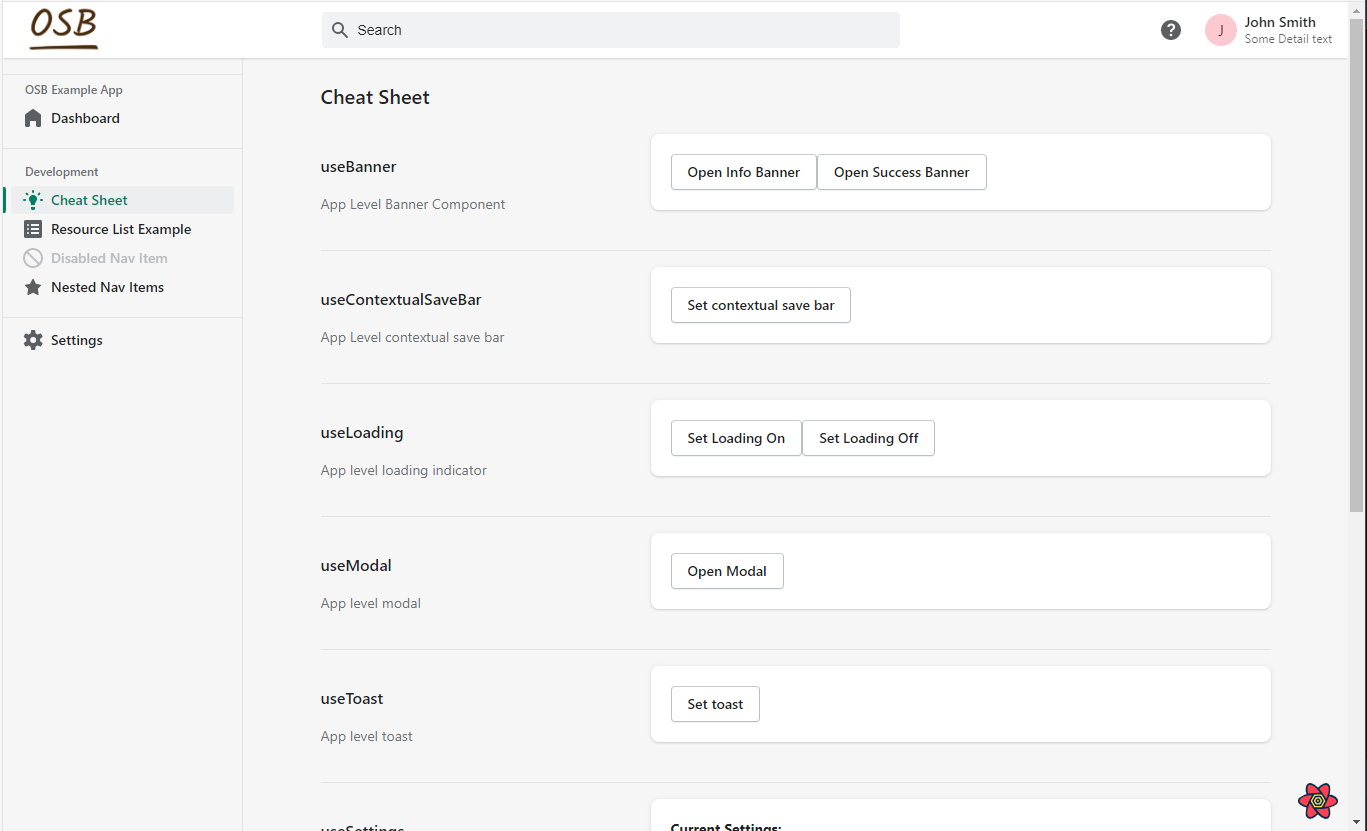Click 'App level loading indicator' text
1367x831 pixels.
[403, 470]
